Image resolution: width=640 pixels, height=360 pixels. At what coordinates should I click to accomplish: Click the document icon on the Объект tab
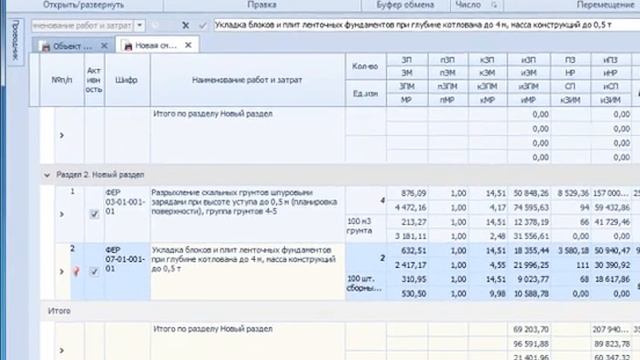(45, 47)
